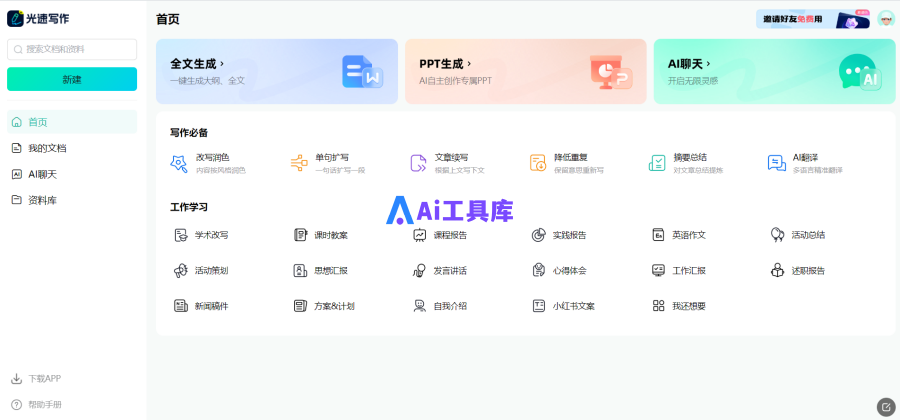This screenshot has width=900, height=420.
Task: Open 资料库 in the sidebar
Action: [x=72, y=200]
